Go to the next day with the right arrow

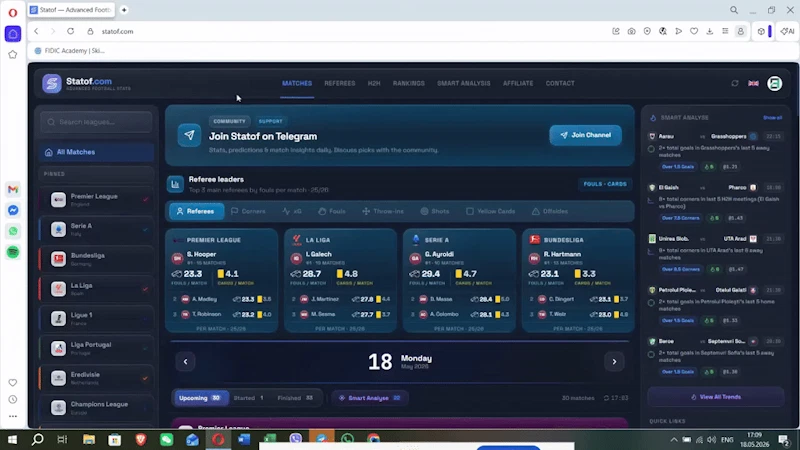[614, 362]
